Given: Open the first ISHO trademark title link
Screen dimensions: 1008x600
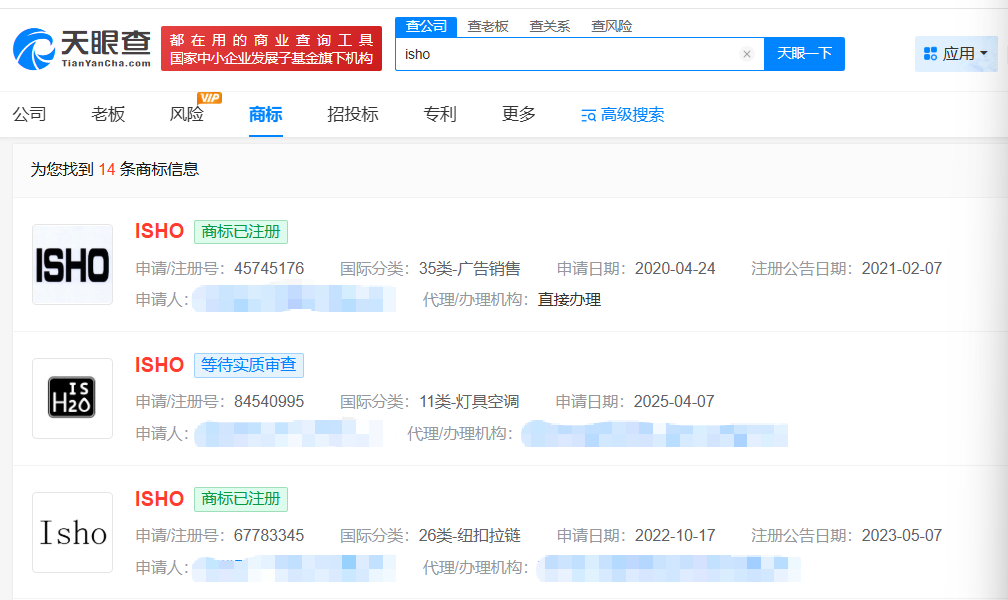Looking at the screenshot, I should [159, 231].
